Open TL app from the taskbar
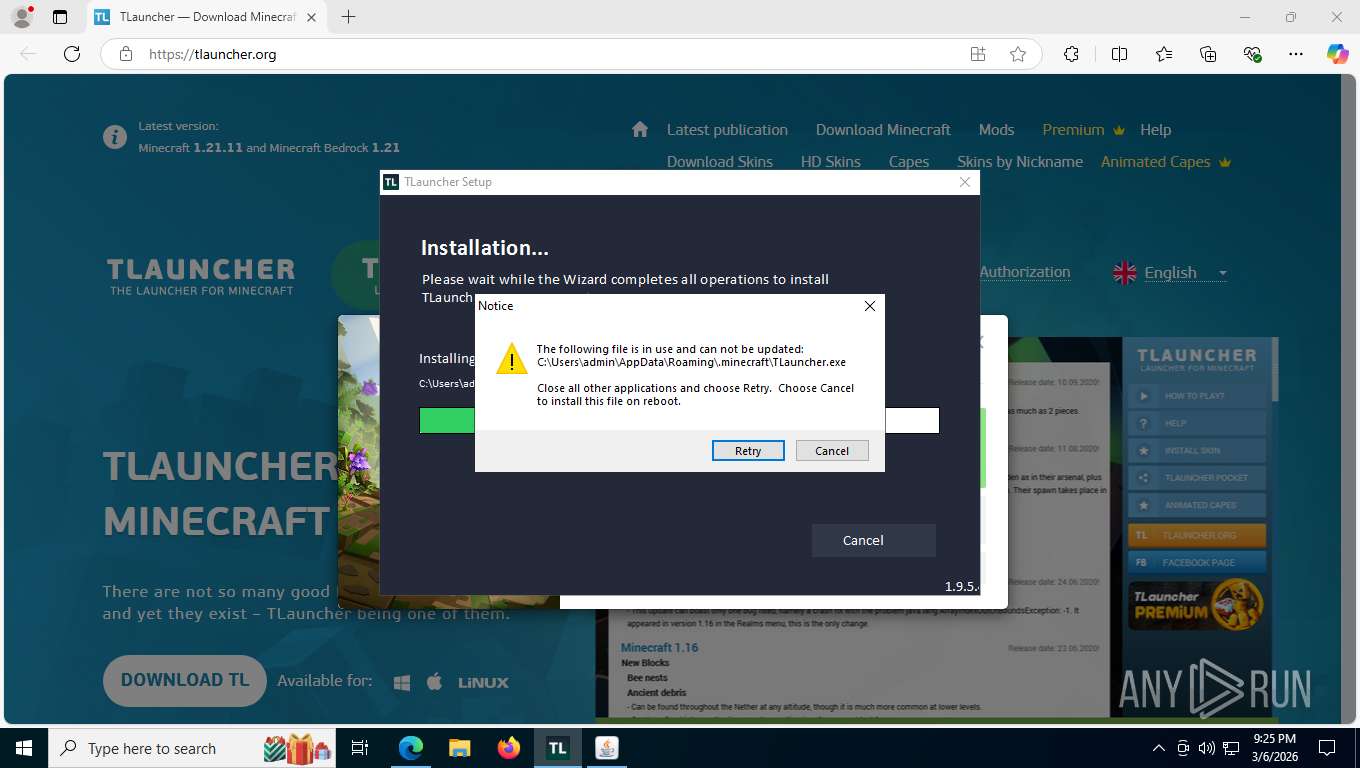The height and width of the screenshot is (768, 1360). [x=558, y=748]
